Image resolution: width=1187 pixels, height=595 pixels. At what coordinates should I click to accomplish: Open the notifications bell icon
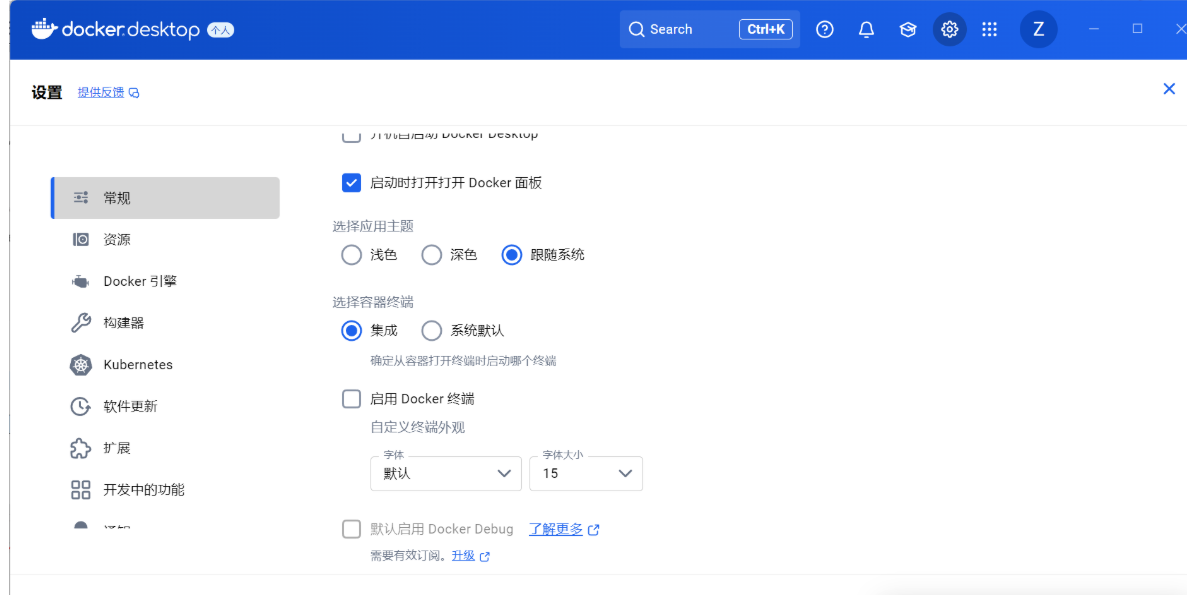tap(867, 30)
